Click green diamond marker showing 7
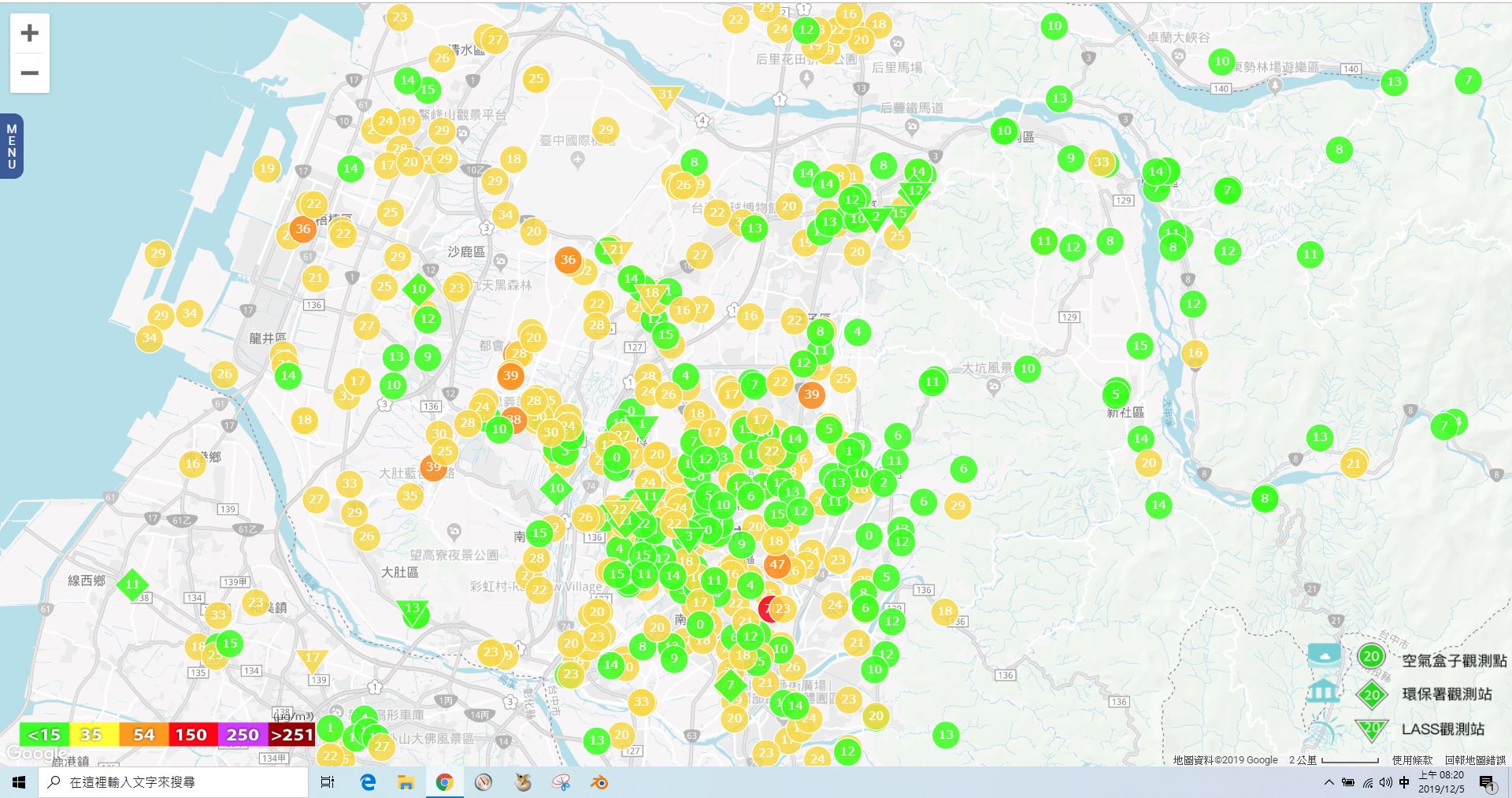 point(730,685)
